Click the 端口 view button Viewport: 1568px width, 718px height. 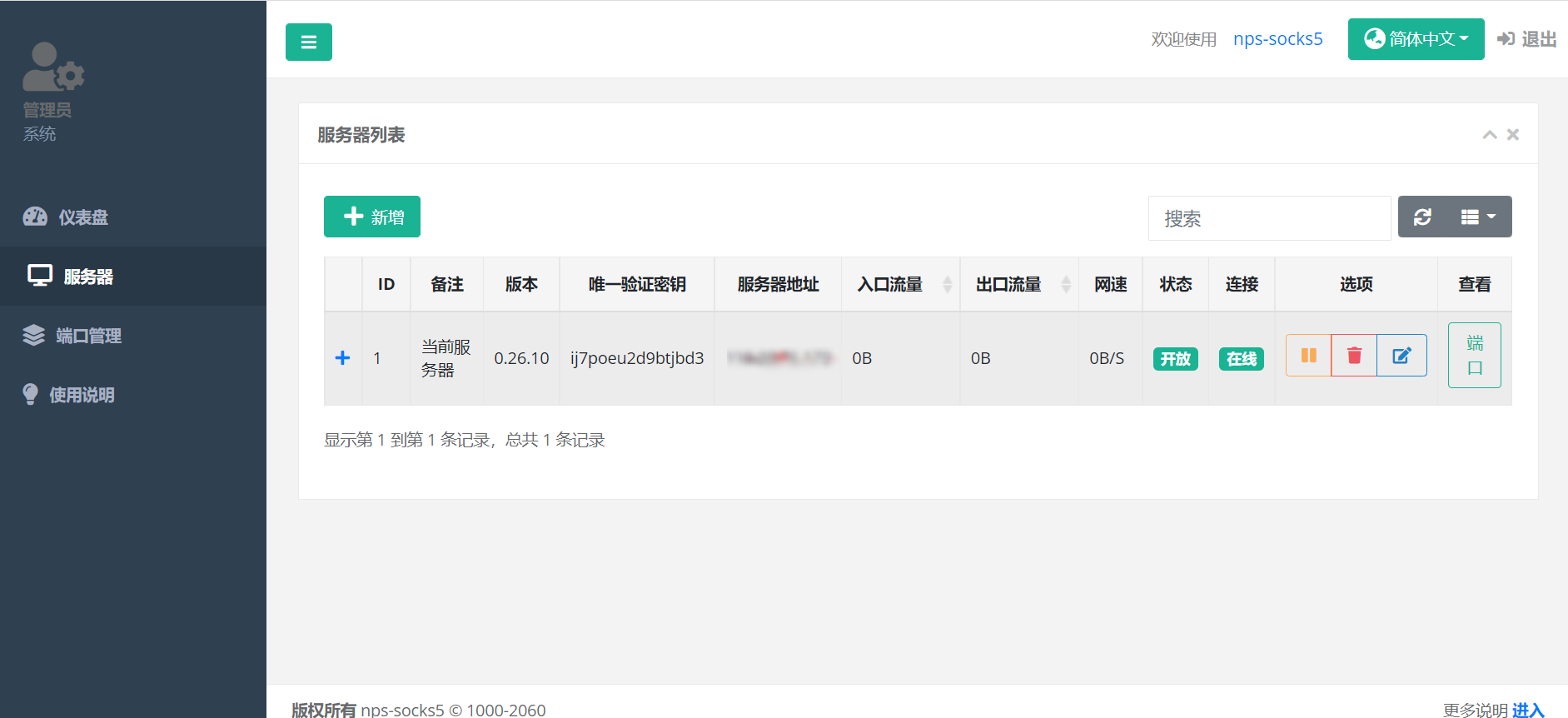point(1475,356)
